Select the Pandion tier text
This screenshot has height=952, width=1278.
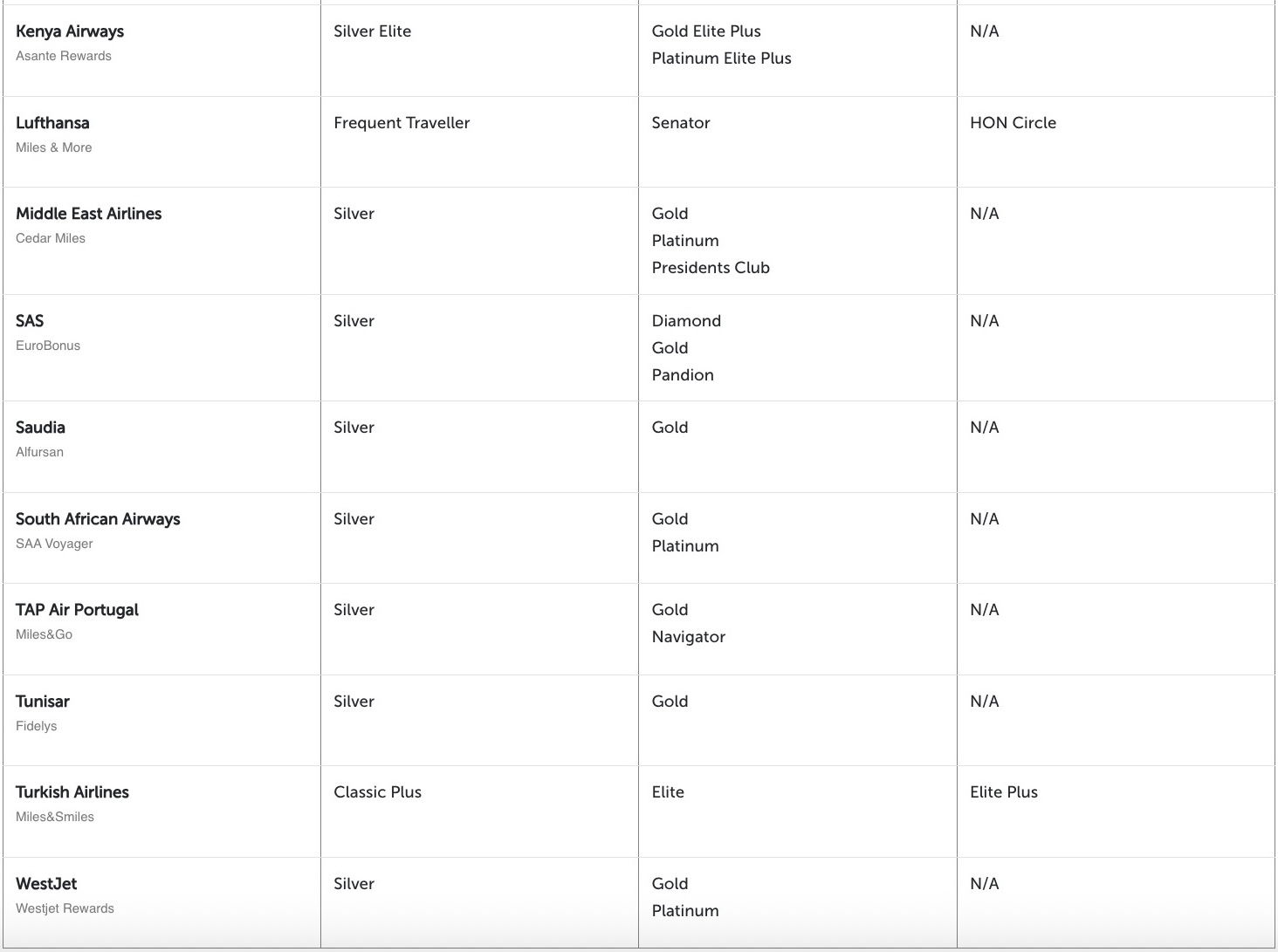[683, 375]
